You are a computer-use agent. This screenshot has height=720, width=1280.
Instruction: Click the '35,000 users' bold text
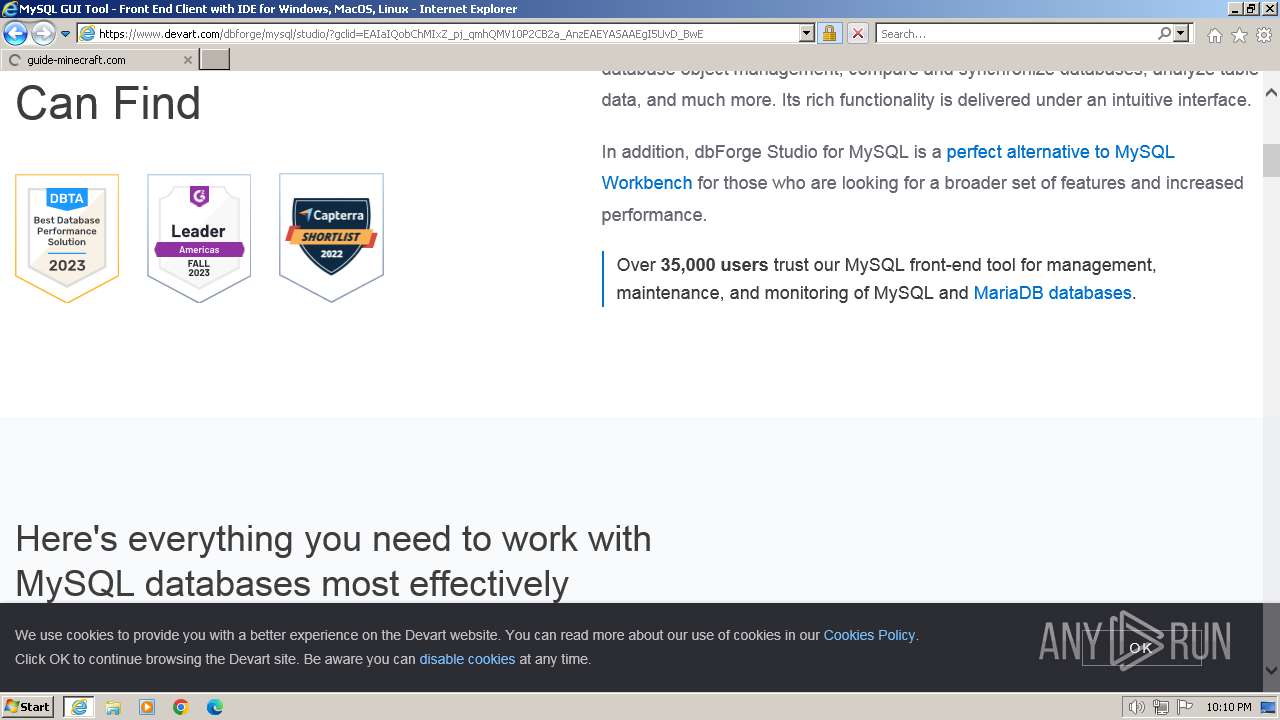click(x=714, y=265)
